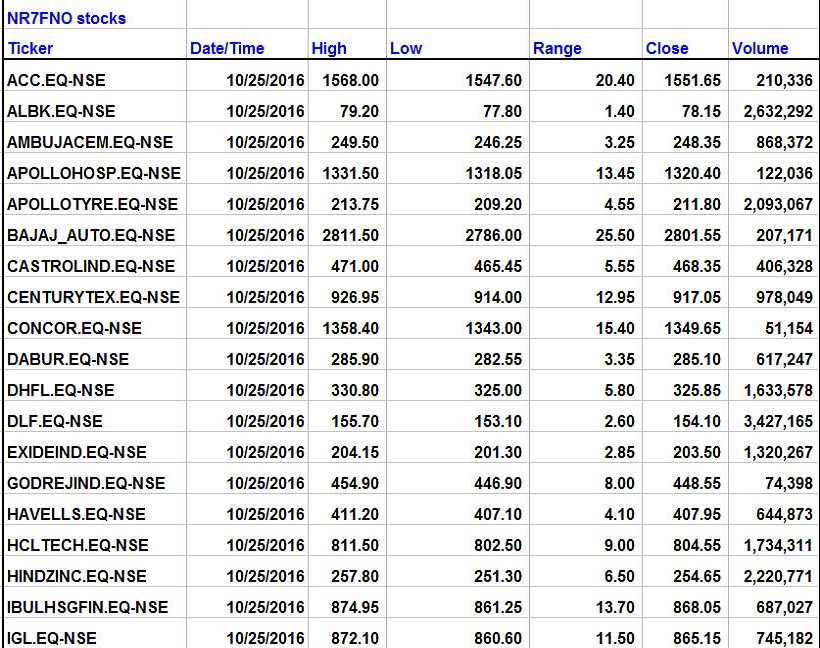This screenshot has width=820, height=648.
Task: Click the High value 2811.50
Action: pos(350,235)
